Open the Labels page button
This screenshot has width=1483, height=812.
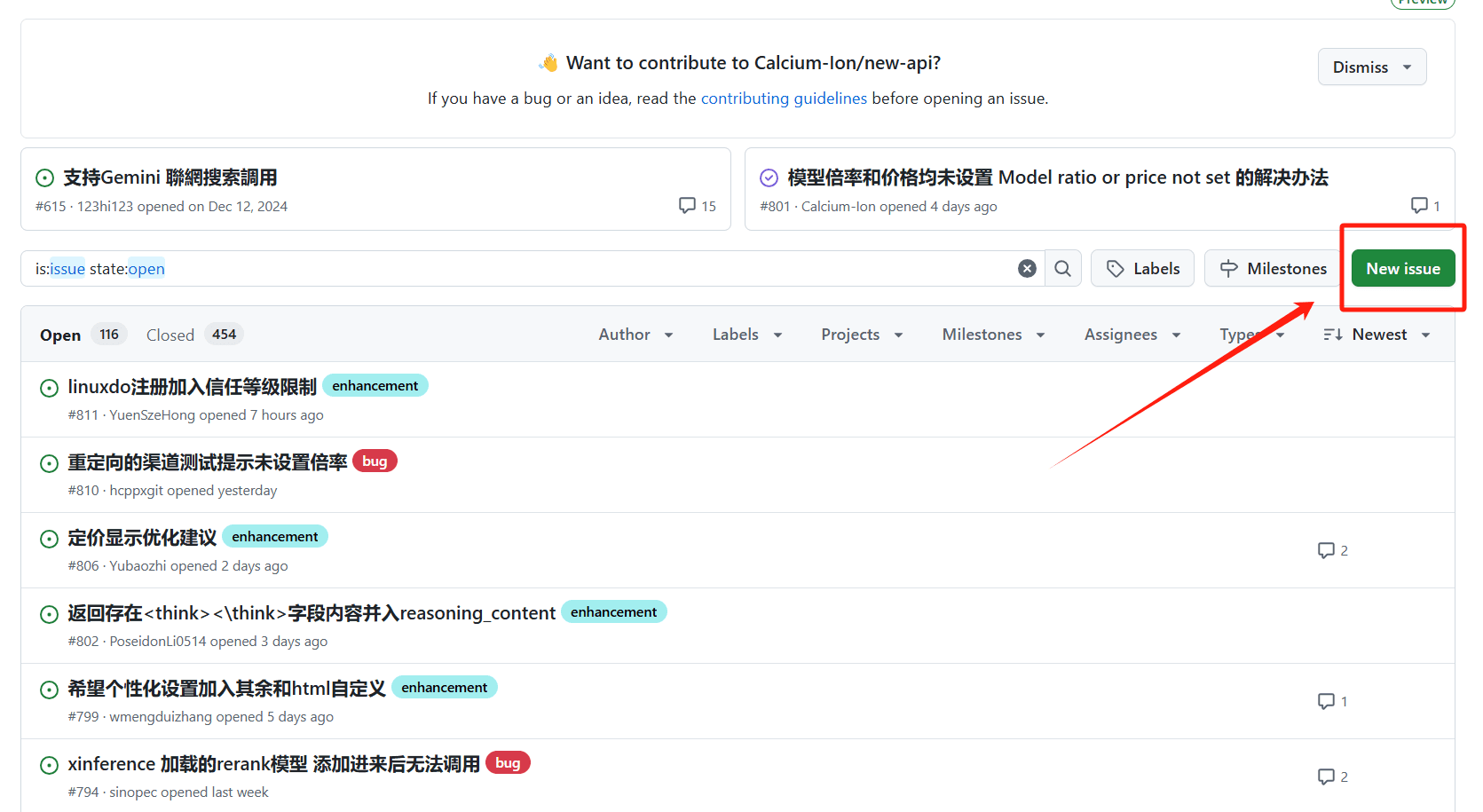[1142, 269]
